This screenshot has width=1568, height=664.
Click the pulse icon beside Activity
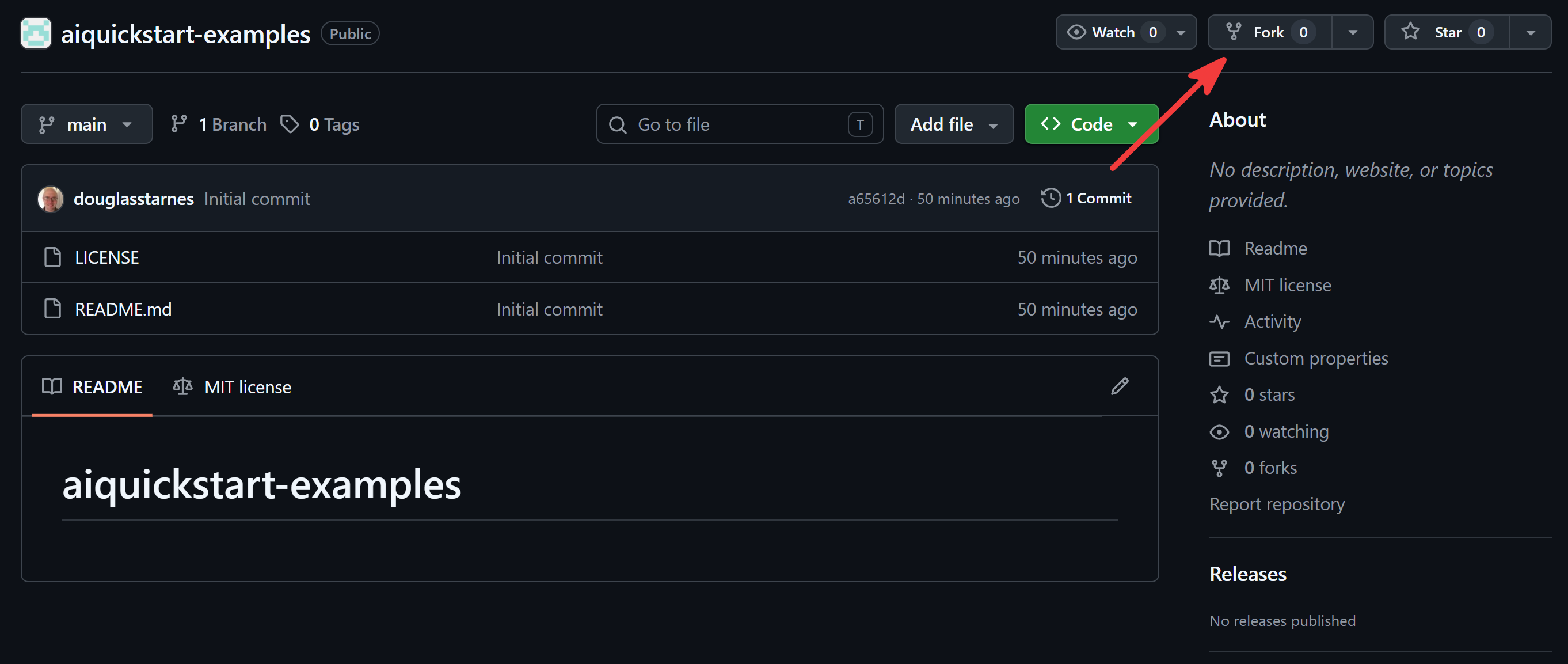(1219, 322)
